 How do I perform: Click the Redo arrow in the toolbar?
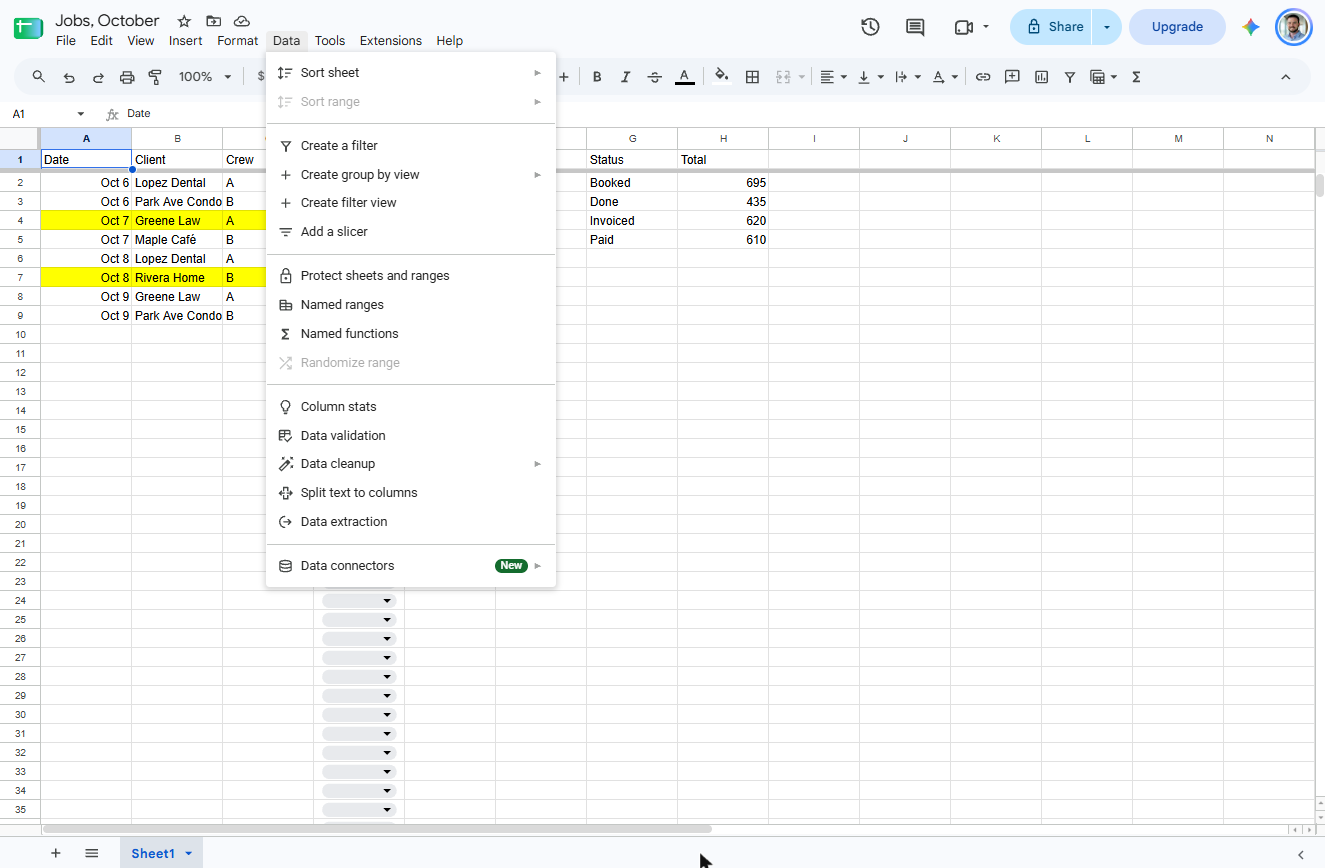tap(98, 77)
